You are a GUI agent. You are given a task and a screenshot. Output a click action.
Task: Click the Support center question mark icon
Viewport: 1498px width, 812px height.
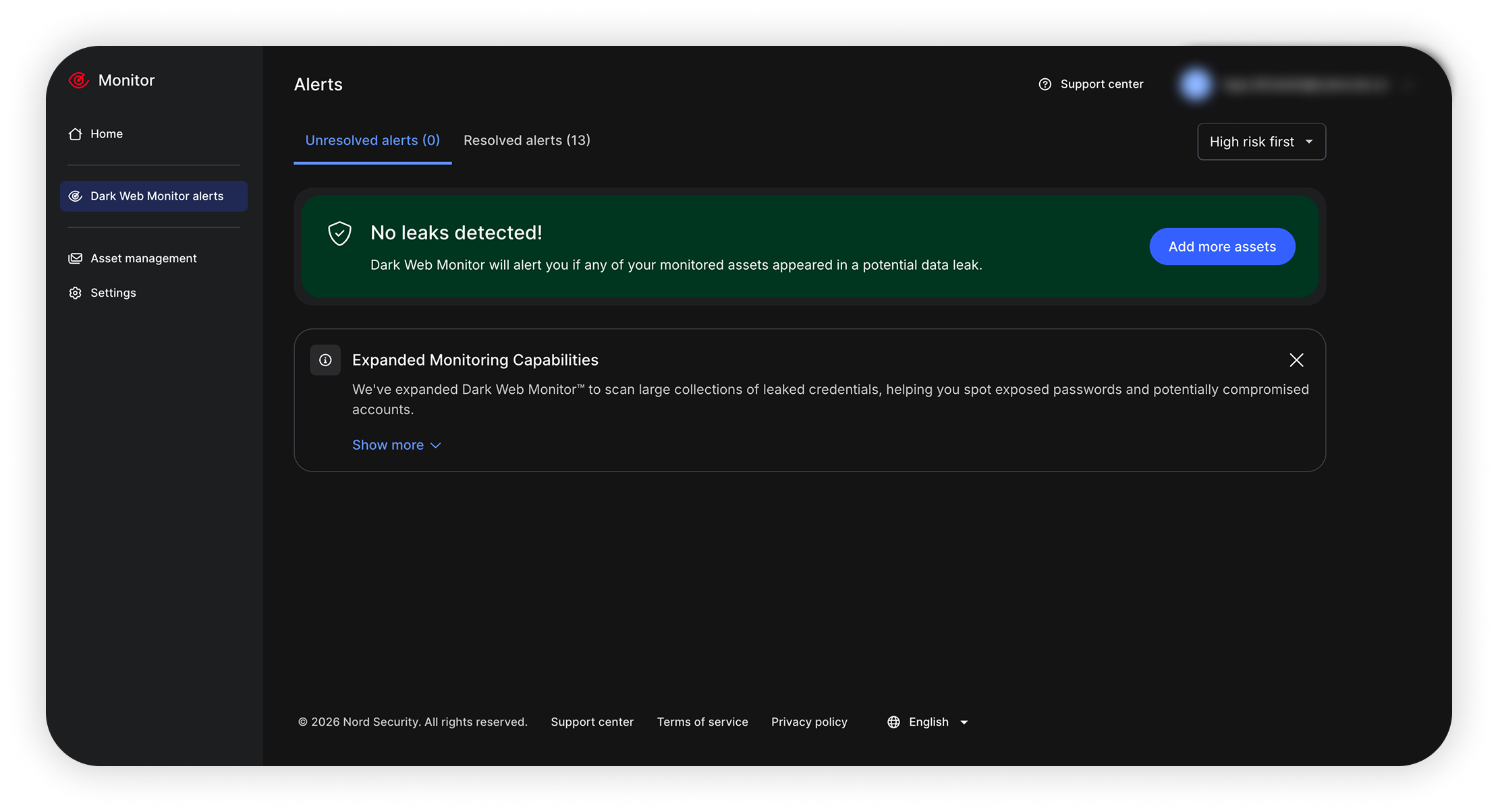click(1045, 84)
